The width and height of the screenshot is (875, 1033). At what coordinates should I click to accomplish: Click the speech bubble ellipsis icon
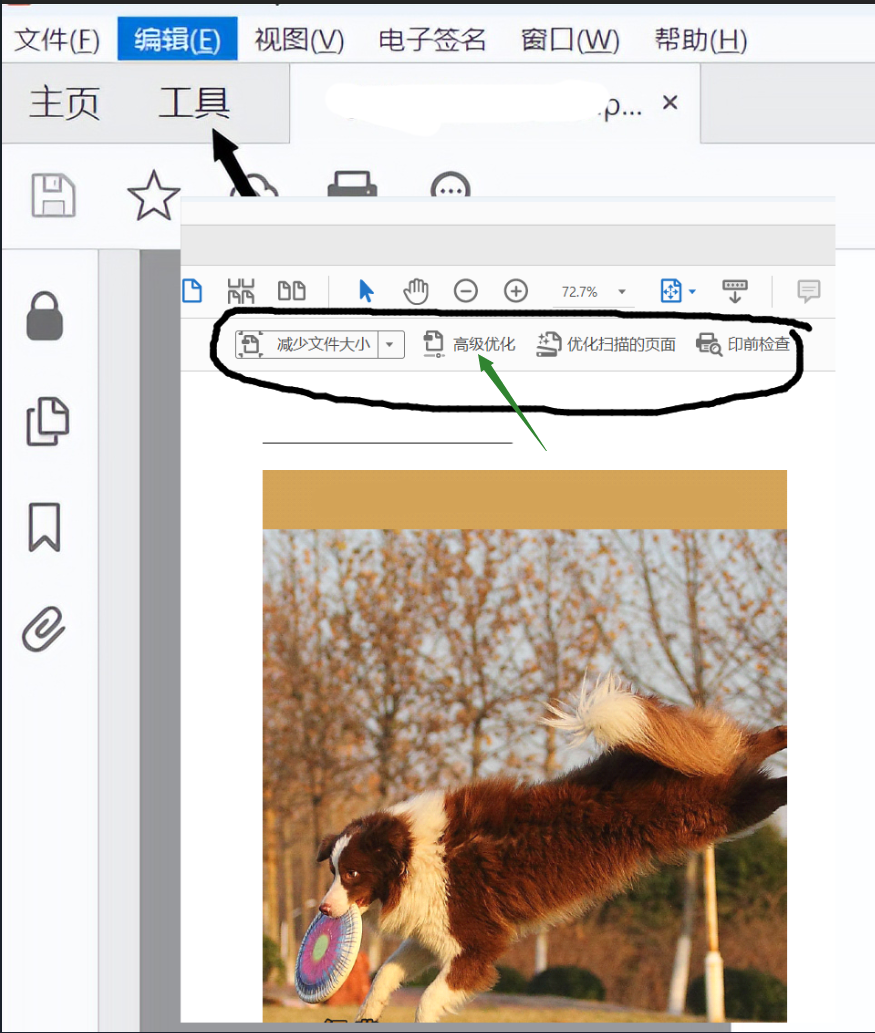coord(451,186)
